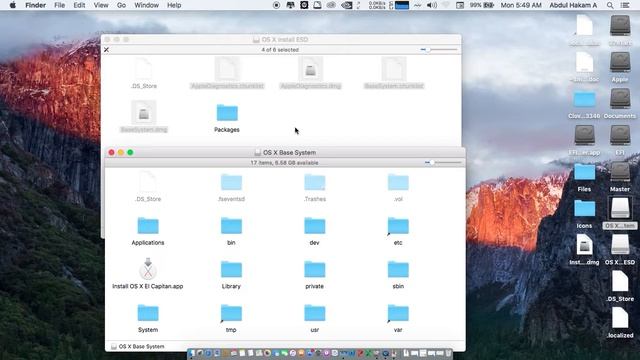Select the highlighted OS X...tem volume on desktop
The height and width of the screenshot is (360, 640).
click(x=620, y=209)
